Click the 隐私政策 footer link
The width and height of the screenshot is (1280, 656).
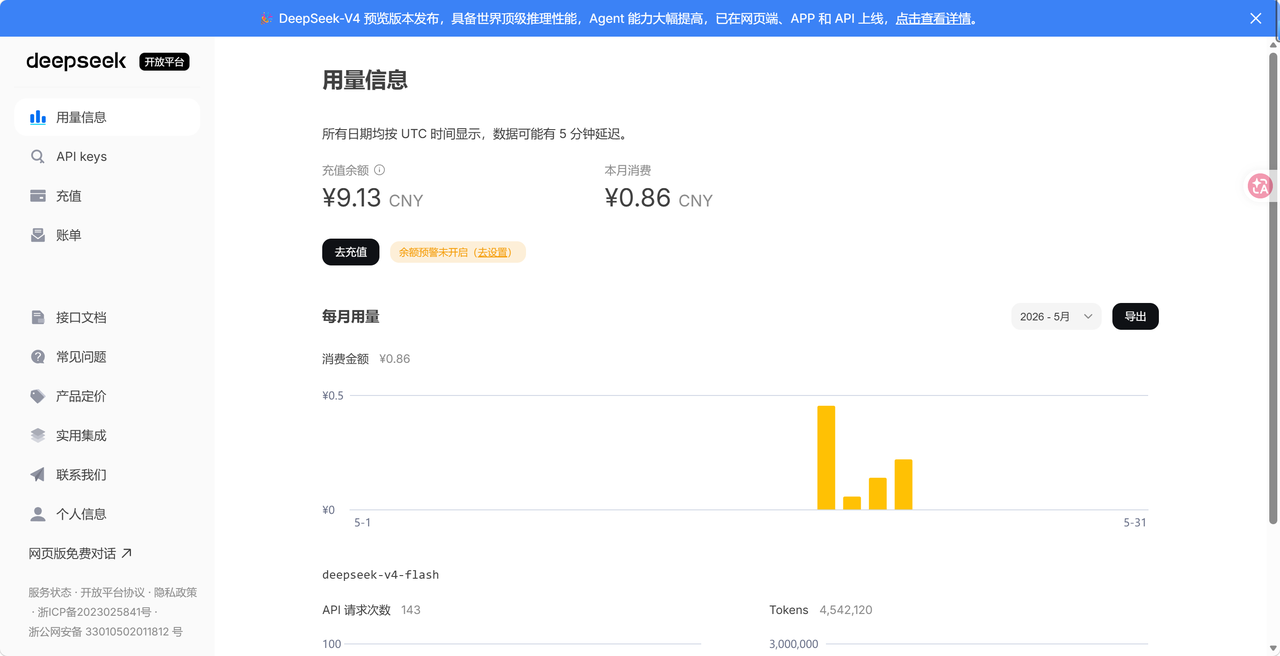(175, 592)
